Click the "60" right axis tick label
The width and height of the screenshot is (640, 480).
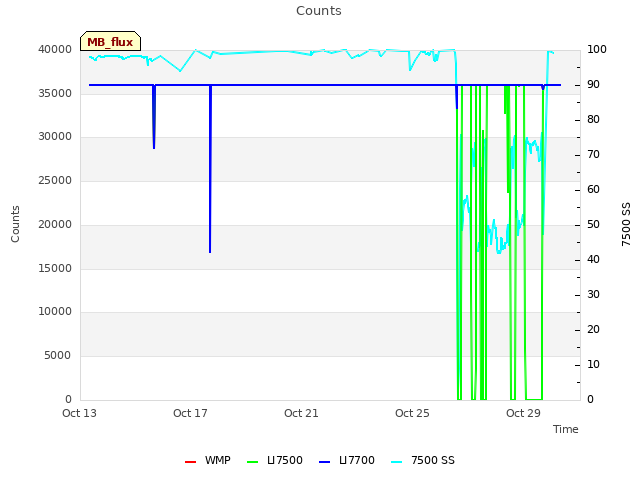593,190
